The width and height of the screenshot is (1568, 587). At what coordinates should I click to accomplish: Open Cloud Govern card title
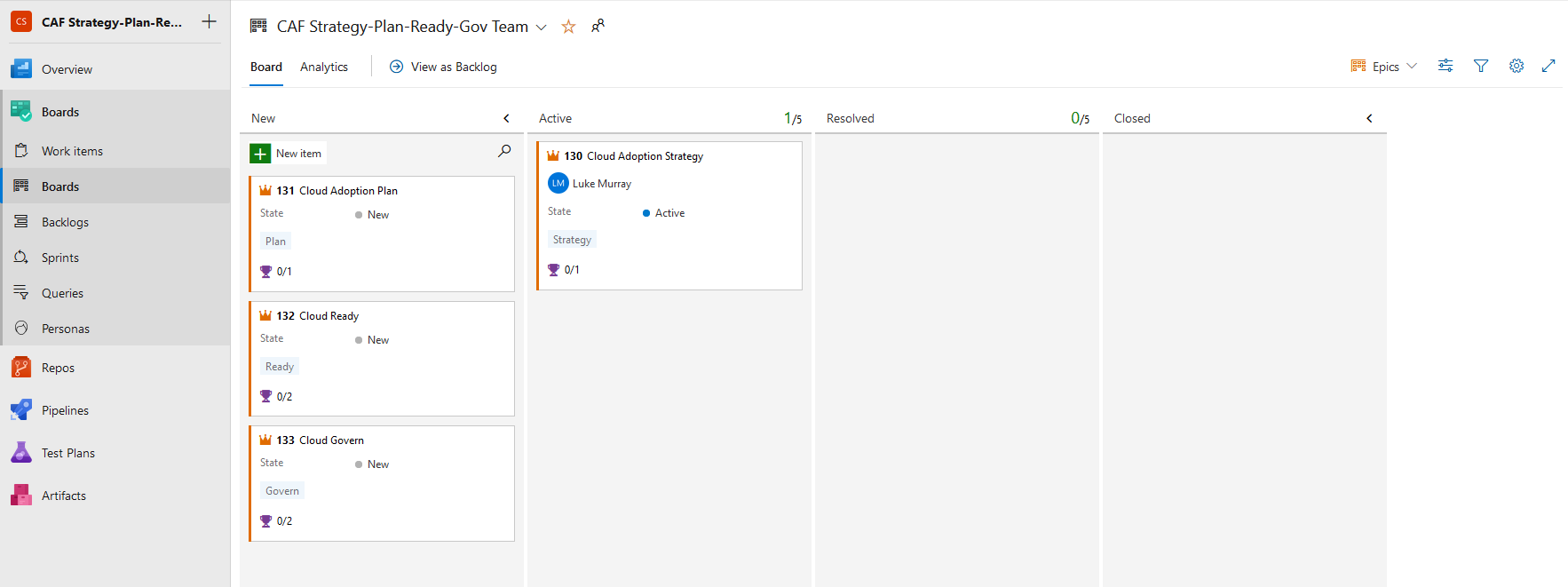pos(331,440)
